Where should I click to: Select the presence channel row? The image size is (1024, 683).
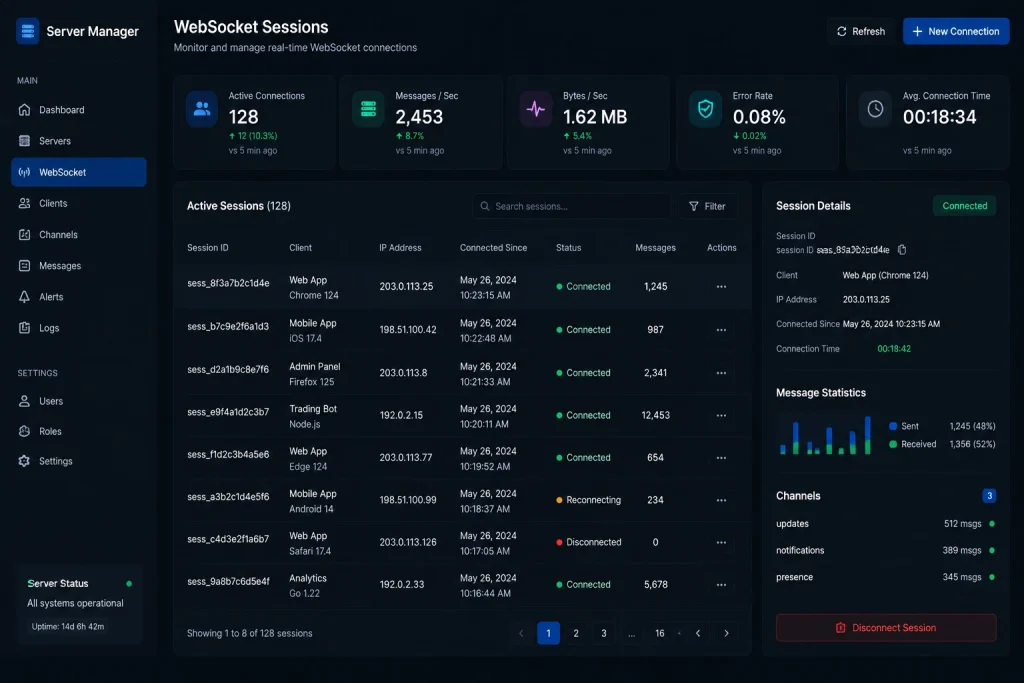pos(886,577)
